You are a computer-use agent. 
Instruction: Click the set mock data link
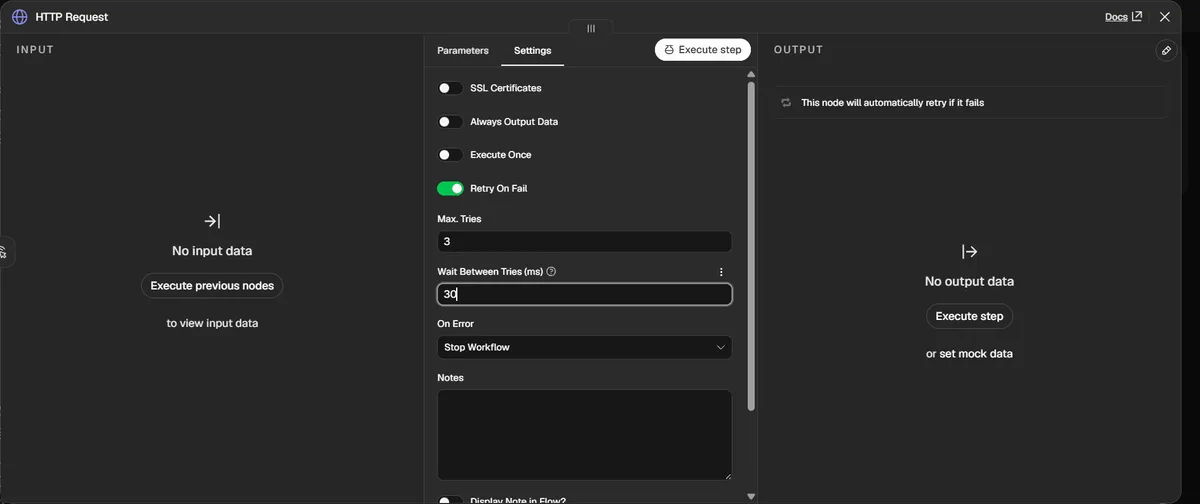pos(976,354)
